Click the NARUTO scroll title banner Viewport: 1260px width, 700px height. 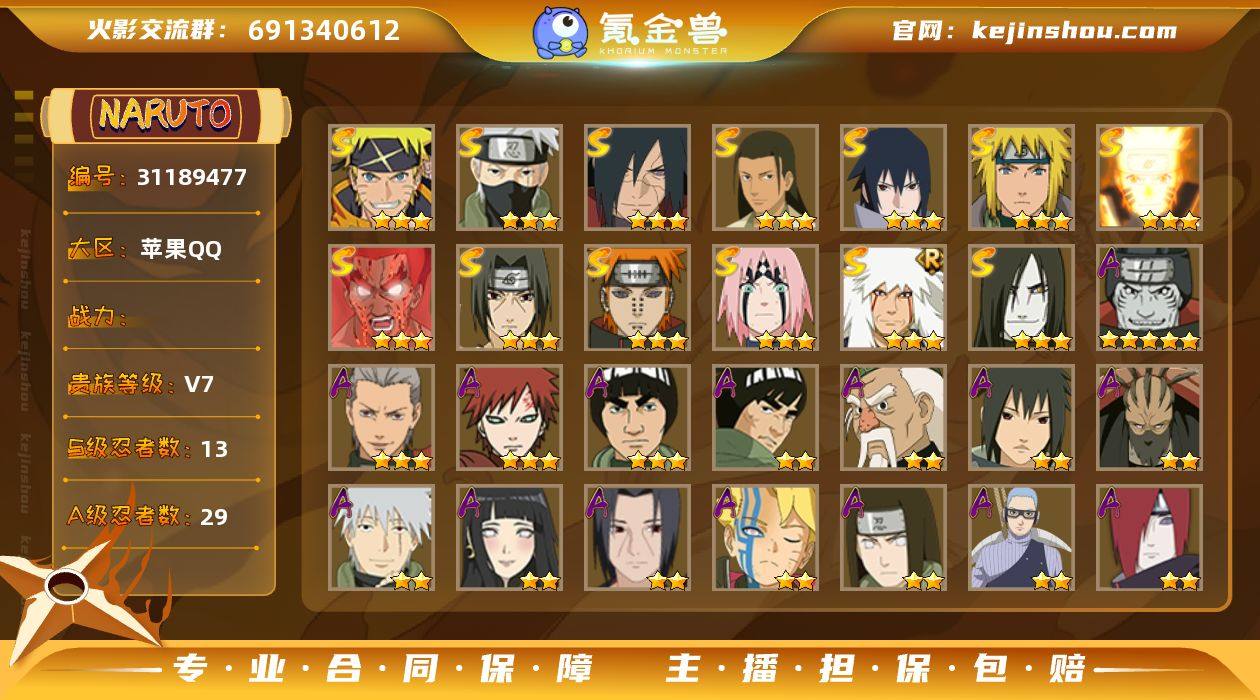165,115
